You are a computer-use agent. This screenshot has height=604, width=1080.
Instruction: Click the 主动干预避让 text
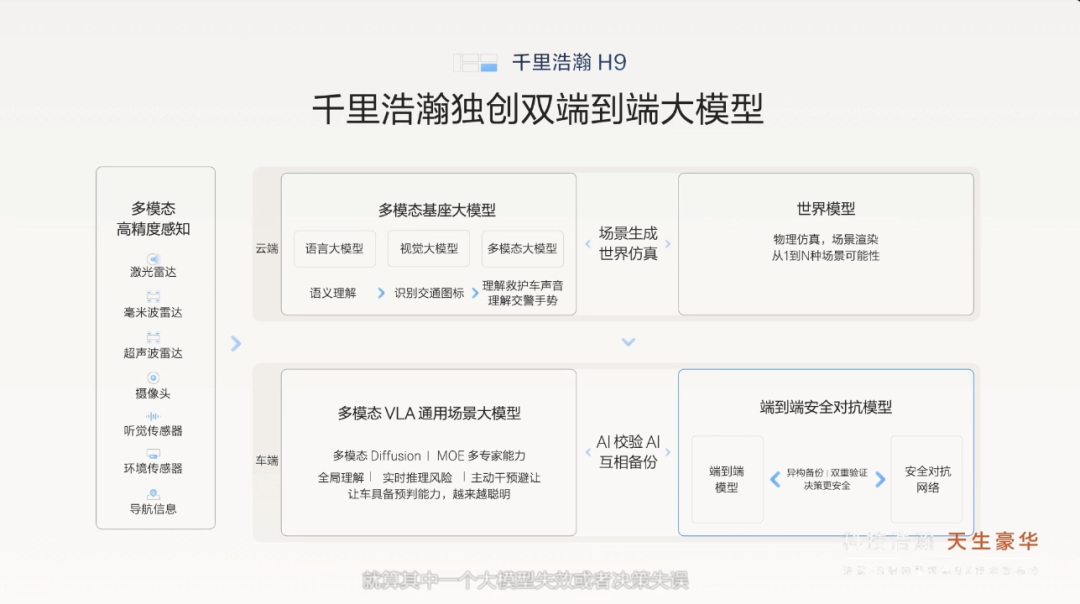506,478
